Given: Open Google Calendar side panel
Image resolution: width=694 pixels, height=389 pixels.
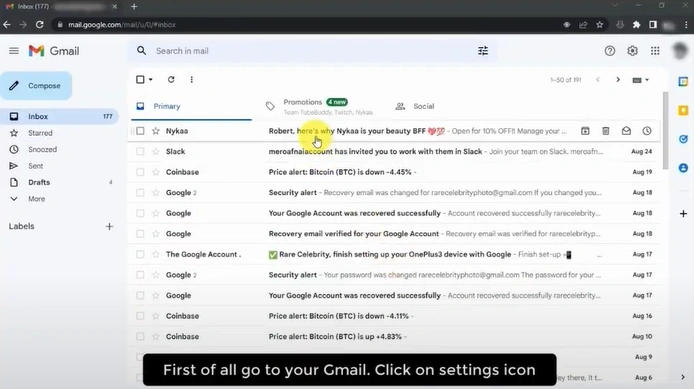Looking at the screenshot, I should [683, 82].
